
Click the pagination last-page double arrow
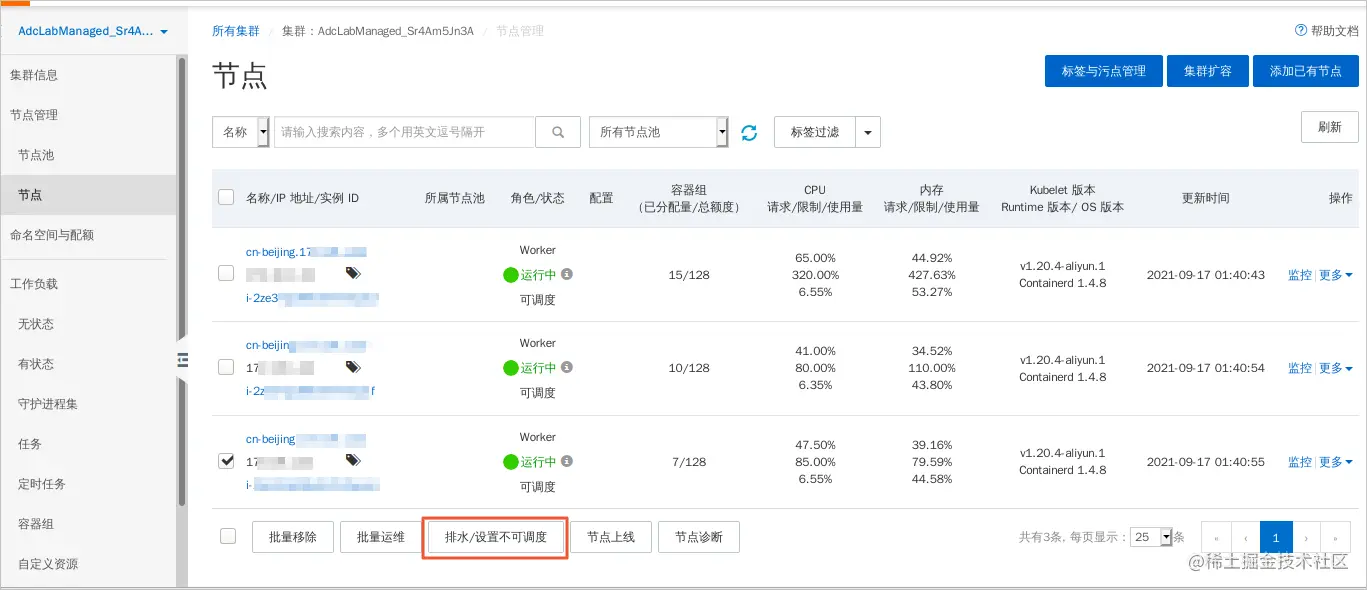[x=1336, y=537]
